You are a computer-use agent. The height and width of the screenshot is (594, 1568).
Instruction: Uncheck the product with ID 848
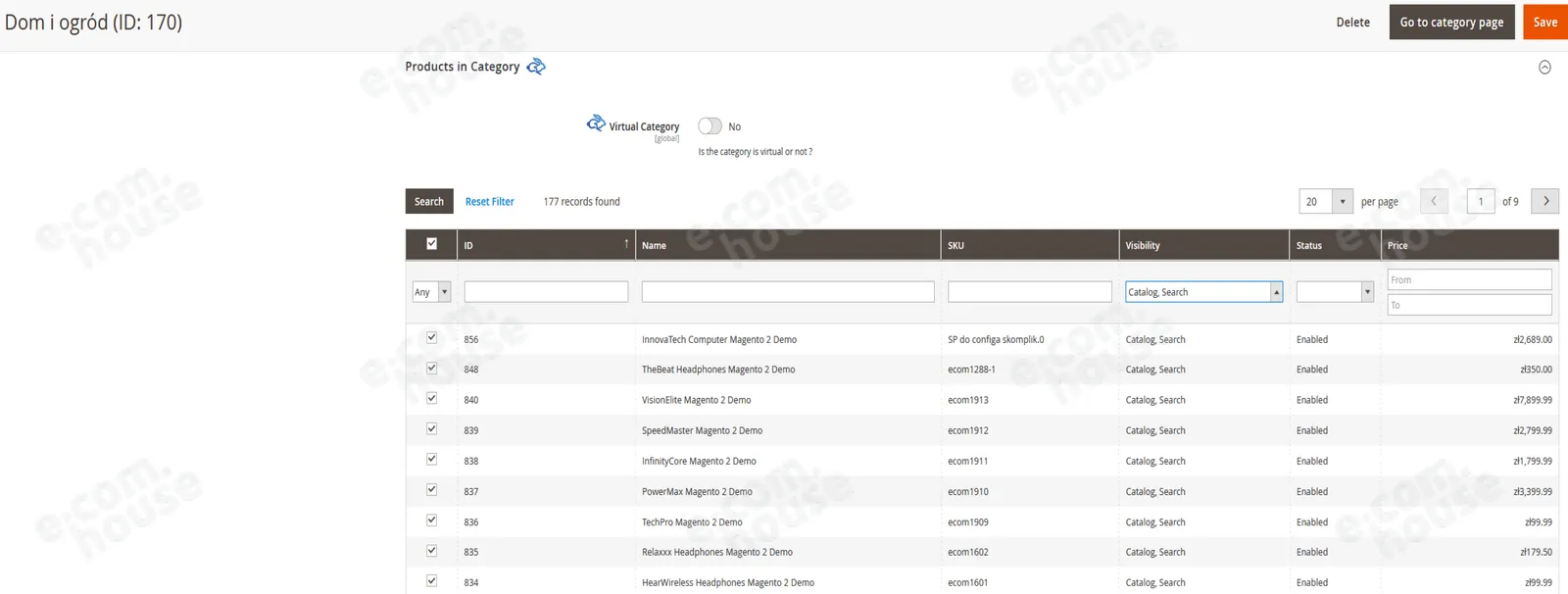pyautogui.click(x=431, y=369)
